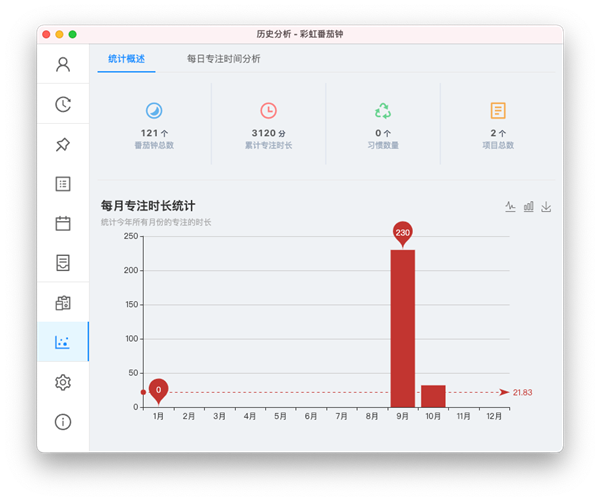Switch chart to bar view

click(528, 207)
